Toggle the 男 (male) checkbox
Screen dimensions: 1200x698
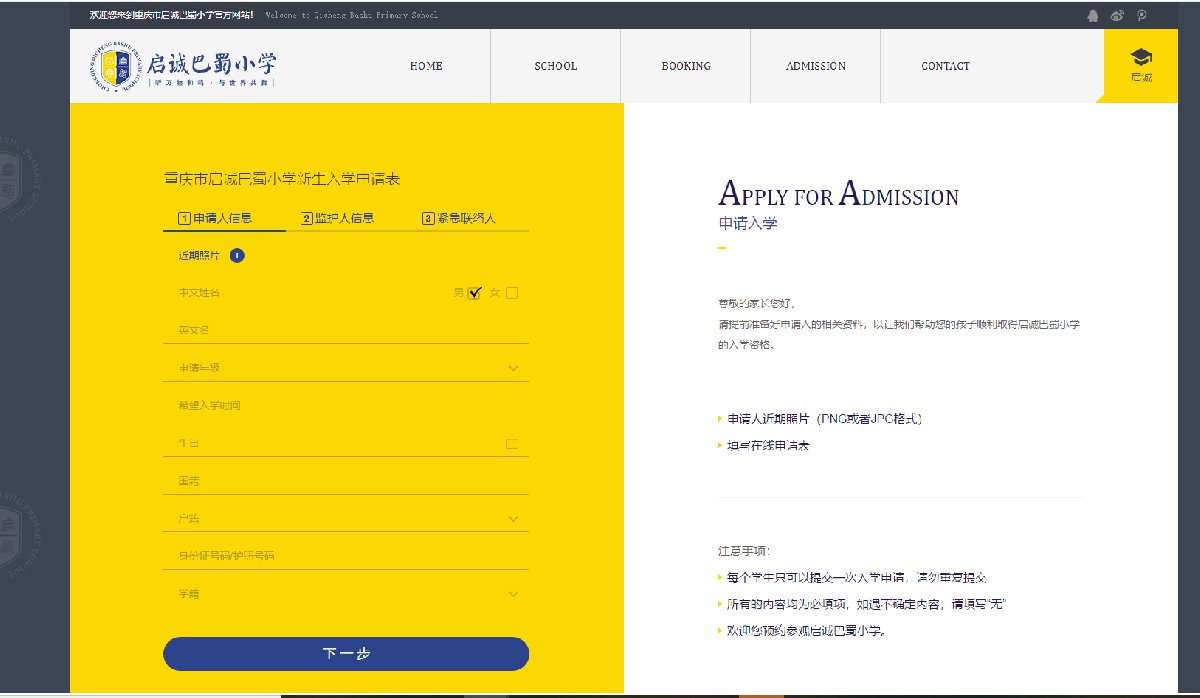[x=475, y=293]
